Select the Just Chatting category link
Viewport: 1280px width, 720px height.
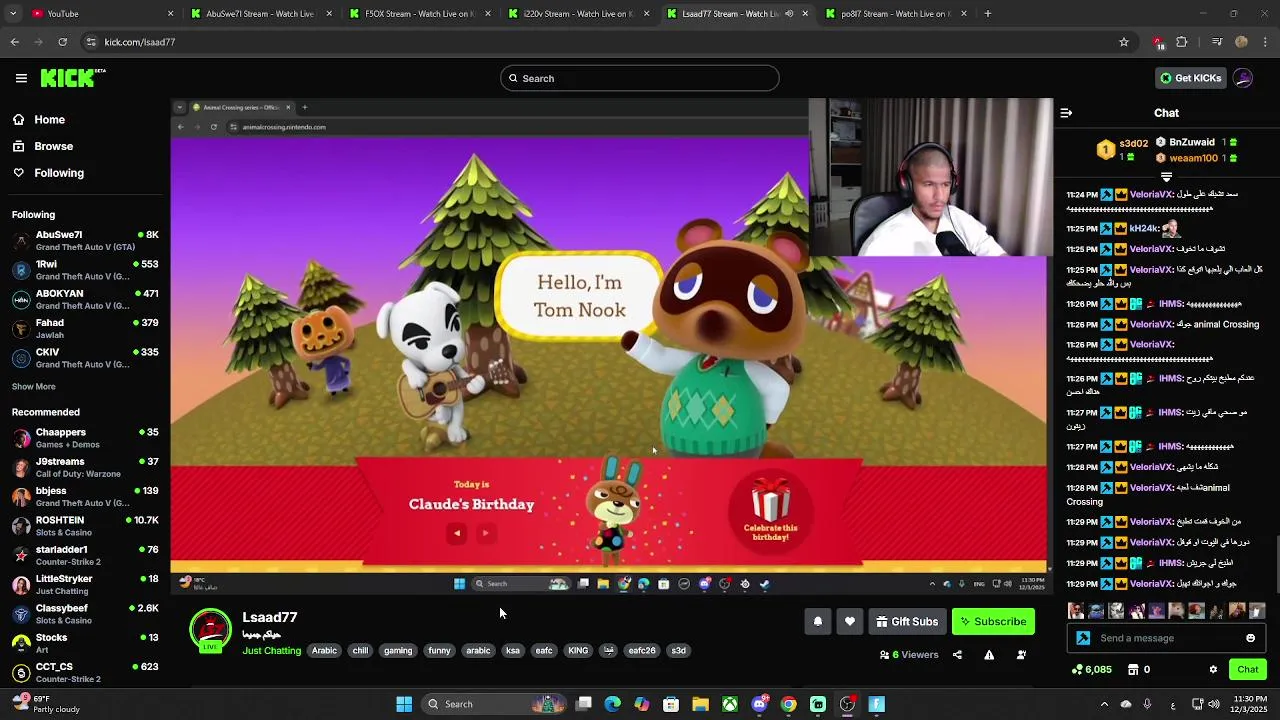click(271, 651)
